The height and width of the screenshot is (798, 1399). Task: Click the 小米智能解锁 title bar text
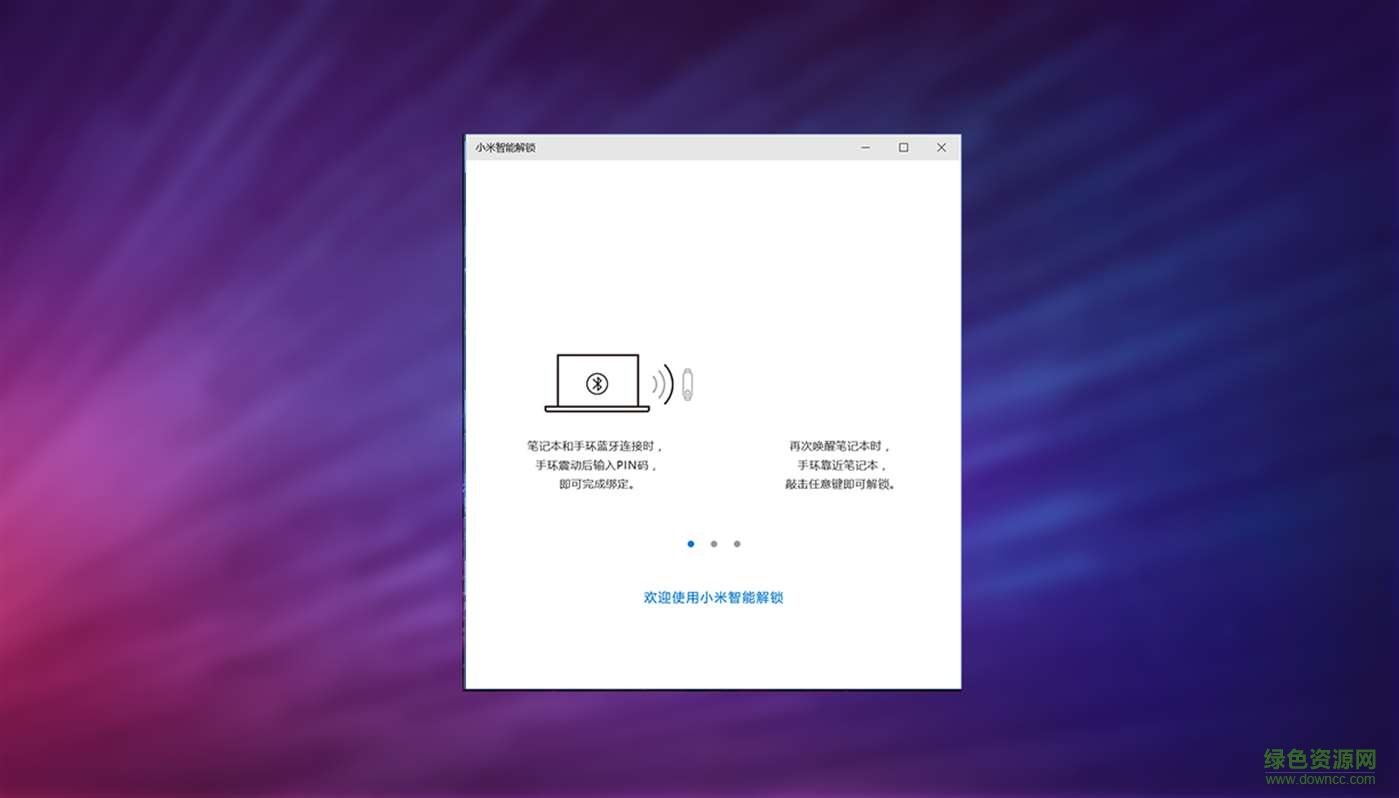(506, 147)
